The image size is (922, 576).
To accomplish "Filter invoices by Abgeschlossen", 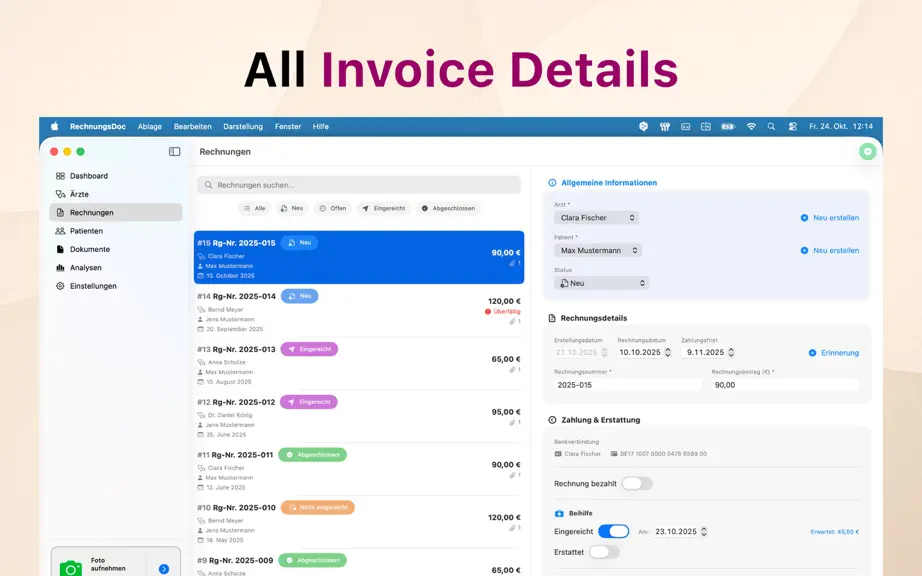I will 448,208.
